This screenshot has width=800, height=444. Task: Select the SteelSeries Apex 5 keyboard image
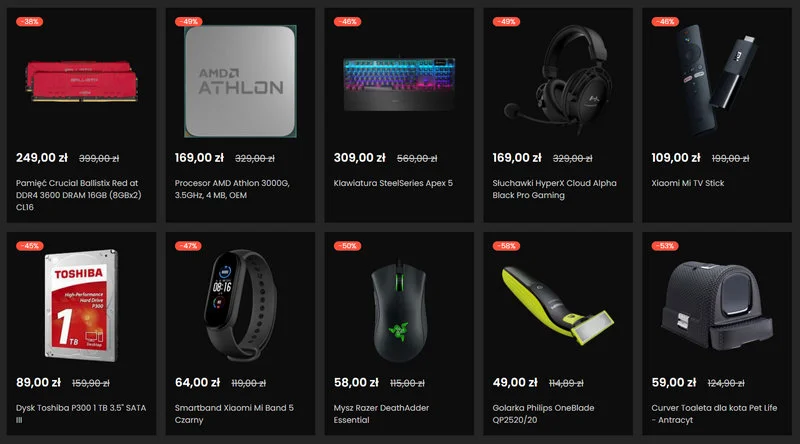click(x=399, y=84)
